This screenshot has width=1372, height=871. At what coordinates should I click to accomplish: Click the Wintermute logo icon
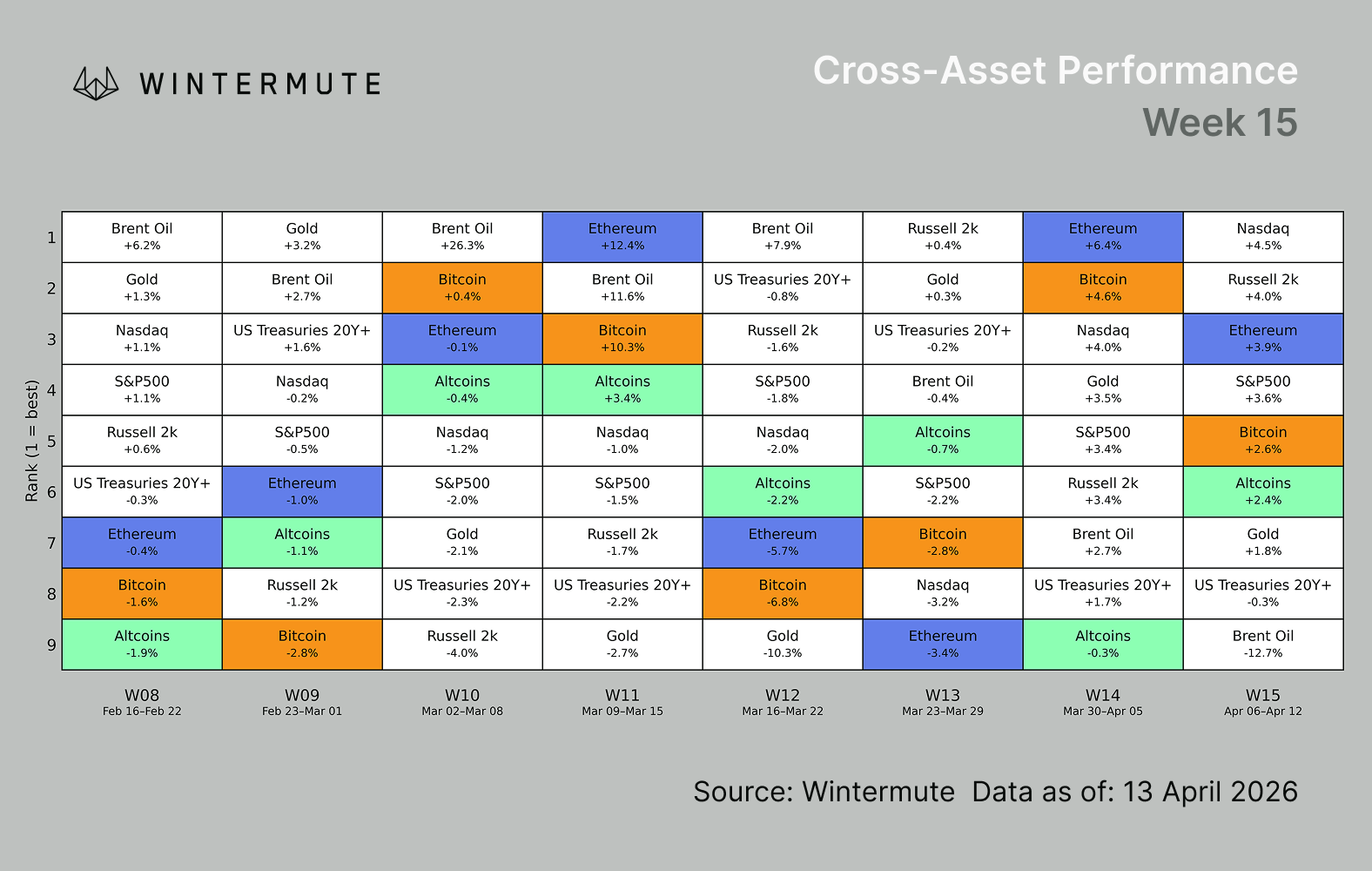coord(96,84)
